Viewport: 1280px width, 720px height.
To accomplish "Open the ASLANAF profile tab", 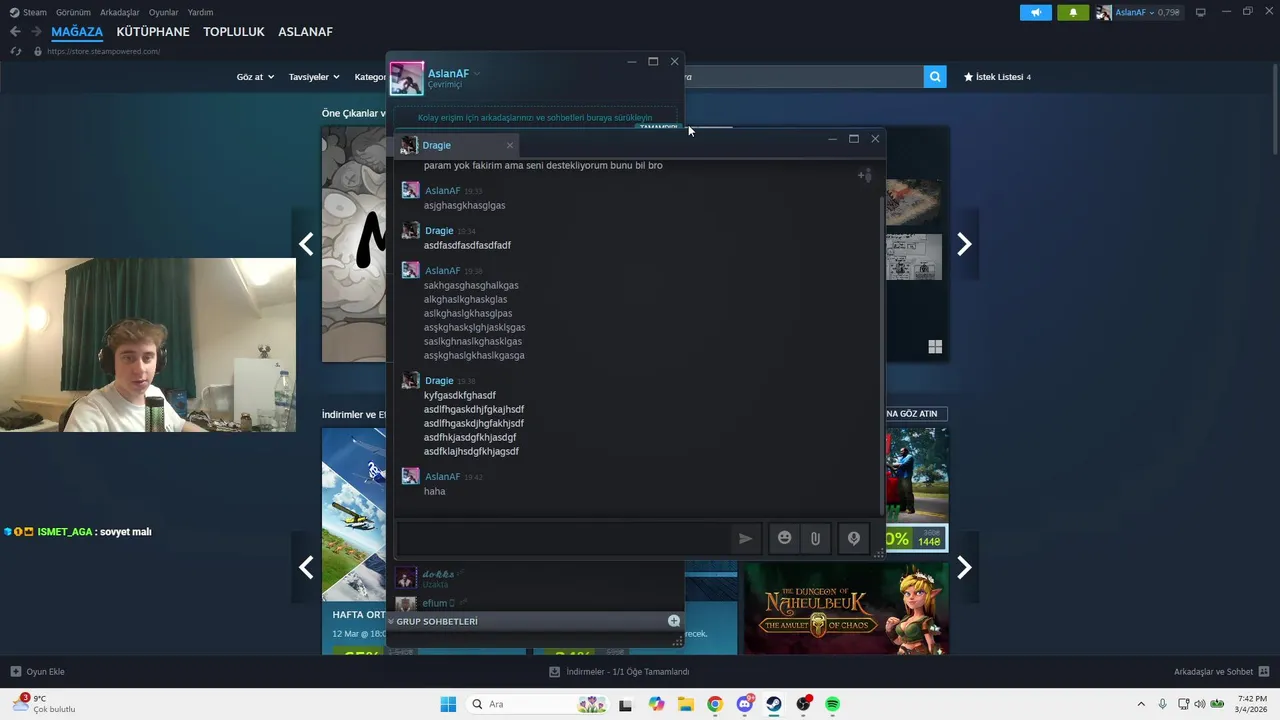I will click(305, 32).
